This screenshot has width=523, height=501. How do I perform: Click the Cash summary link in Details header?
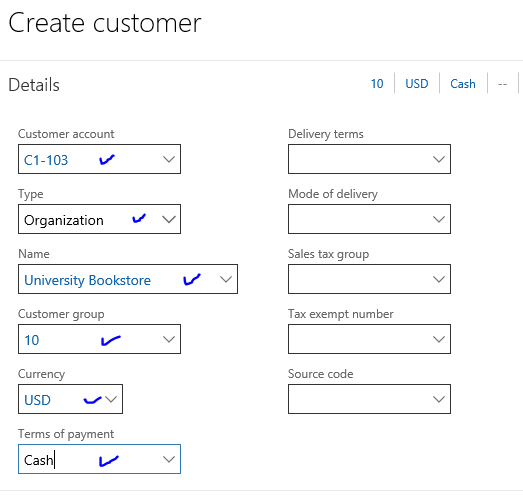463,84
